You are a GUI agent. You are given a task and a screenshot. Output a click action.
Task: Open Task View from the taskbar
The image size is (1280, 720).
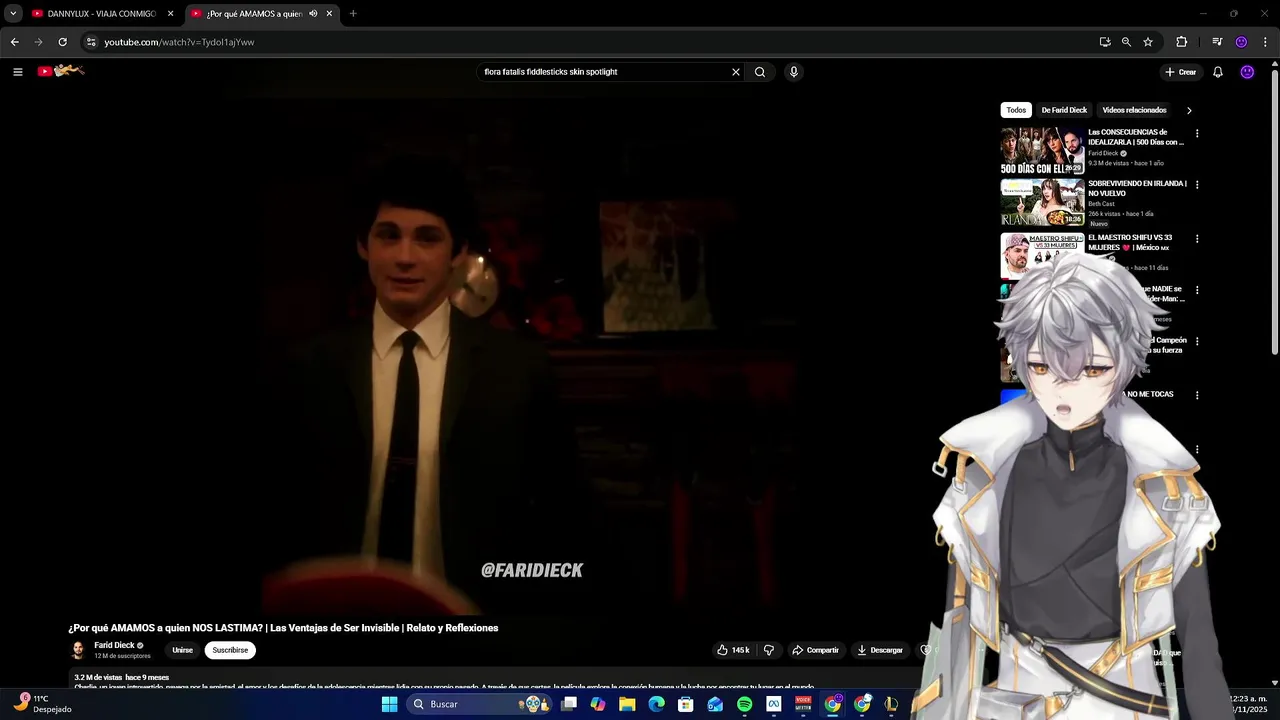[569, 704]
